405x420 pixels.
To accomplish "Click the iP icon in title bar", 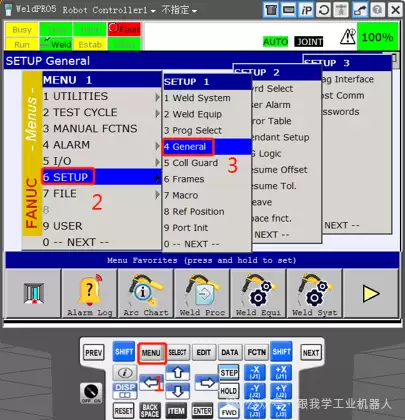I will point(306,10).
